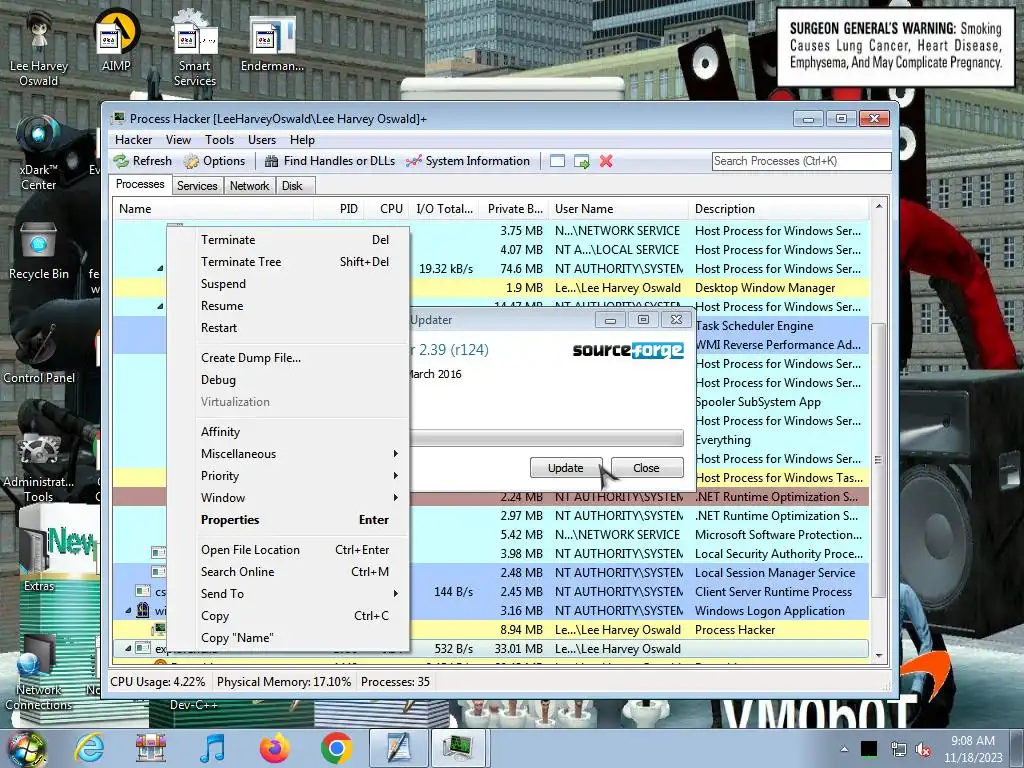Launch Google Chrome from the taskbar
Viewport: 1024px width, 768px height.
[336, 748]
